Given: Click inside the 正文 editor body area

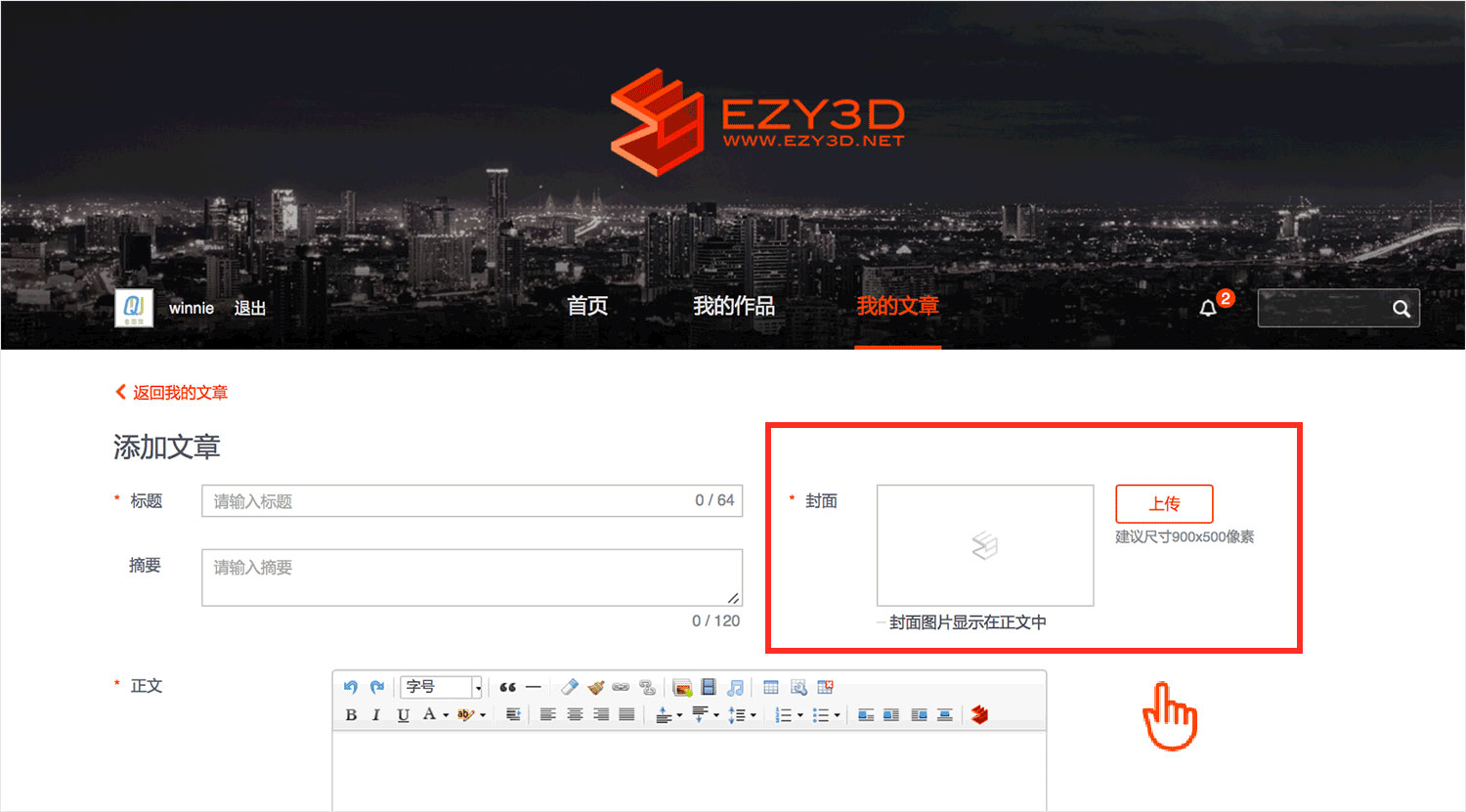Looking at the screenshot, I should pyautogui.click(x=689, y=770).
